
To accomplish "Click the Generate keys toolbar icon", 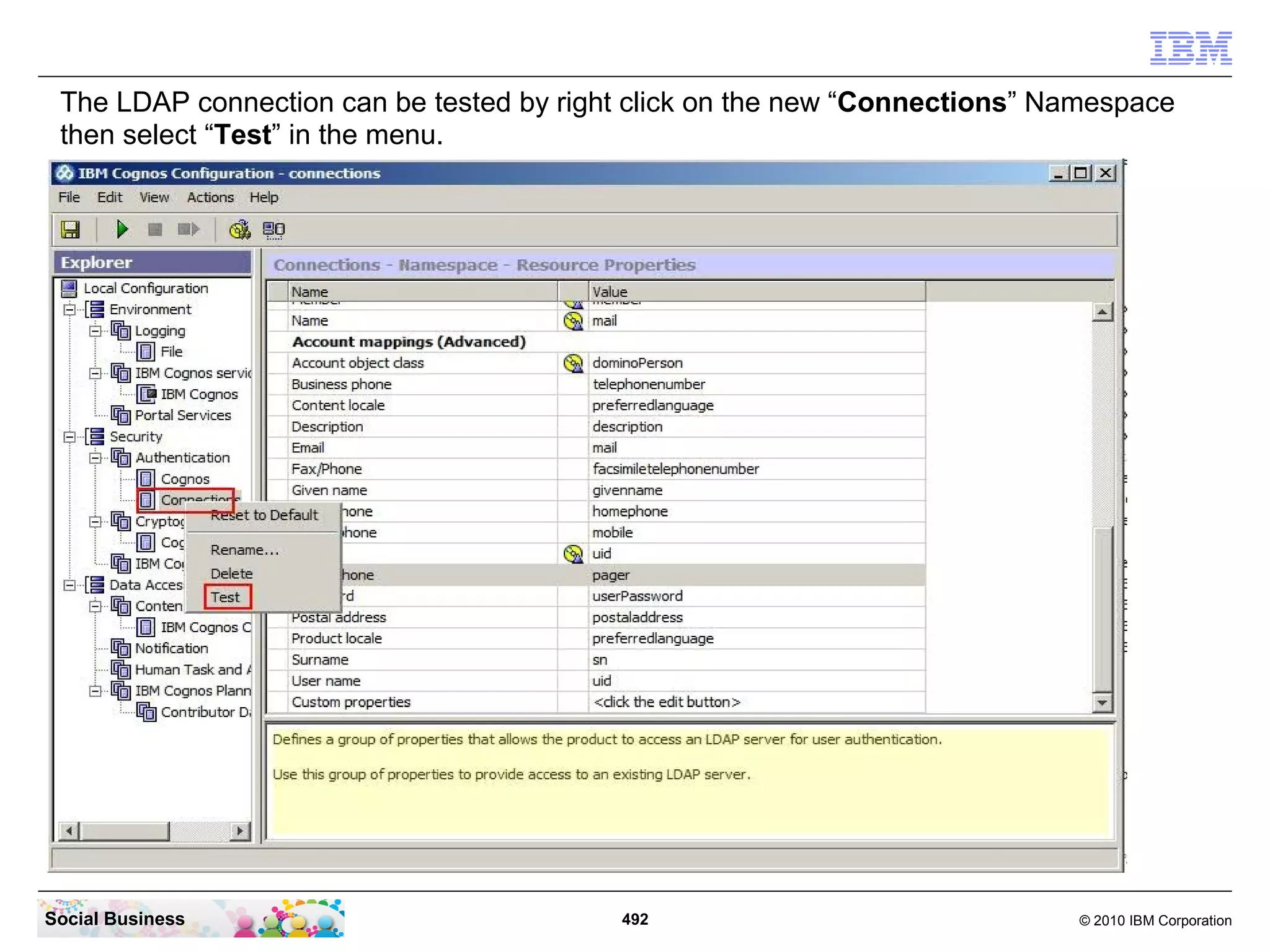I will (x=273, y=229).
